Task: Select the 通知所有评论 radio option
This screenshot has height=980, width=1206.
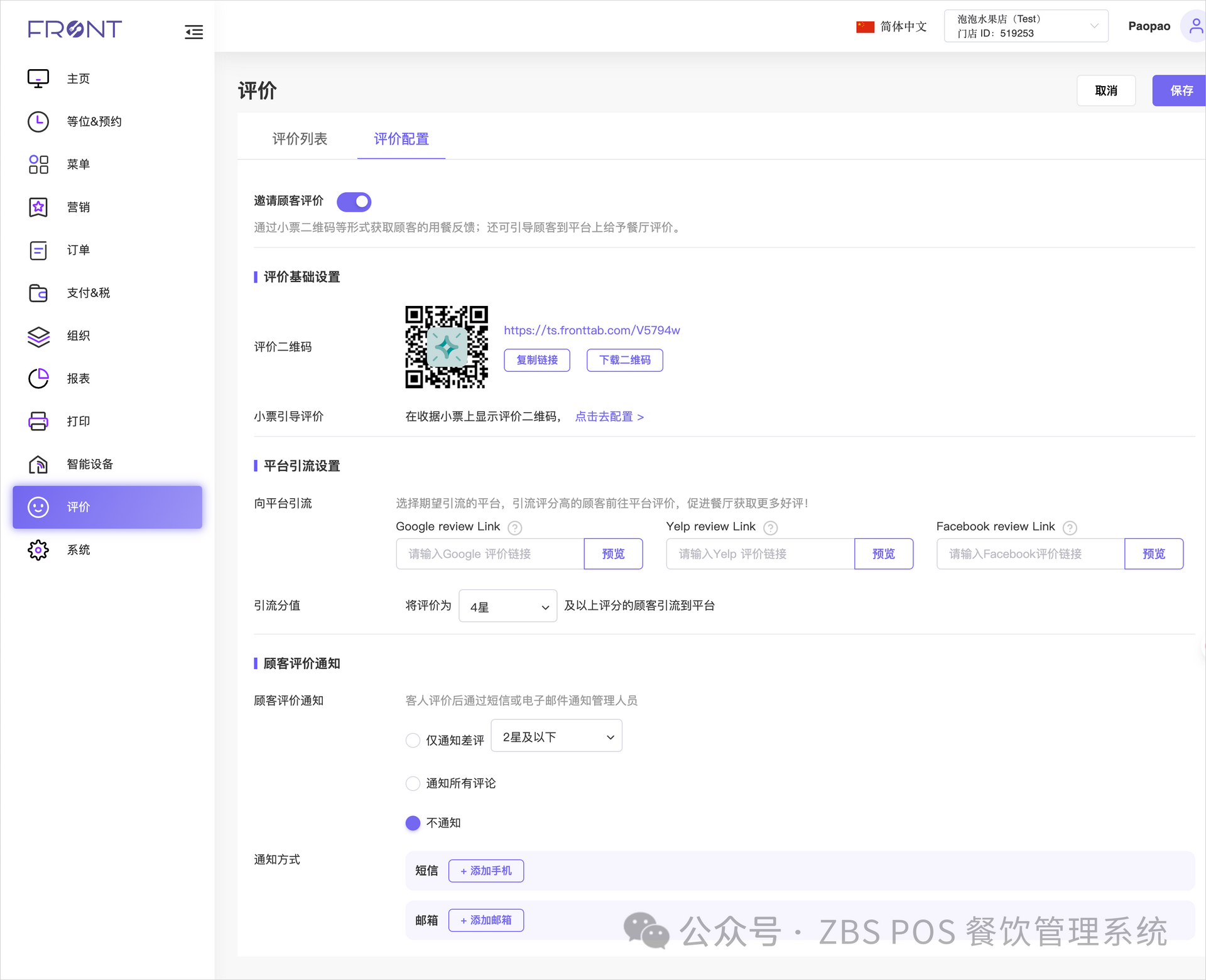Action: point(413,783)
